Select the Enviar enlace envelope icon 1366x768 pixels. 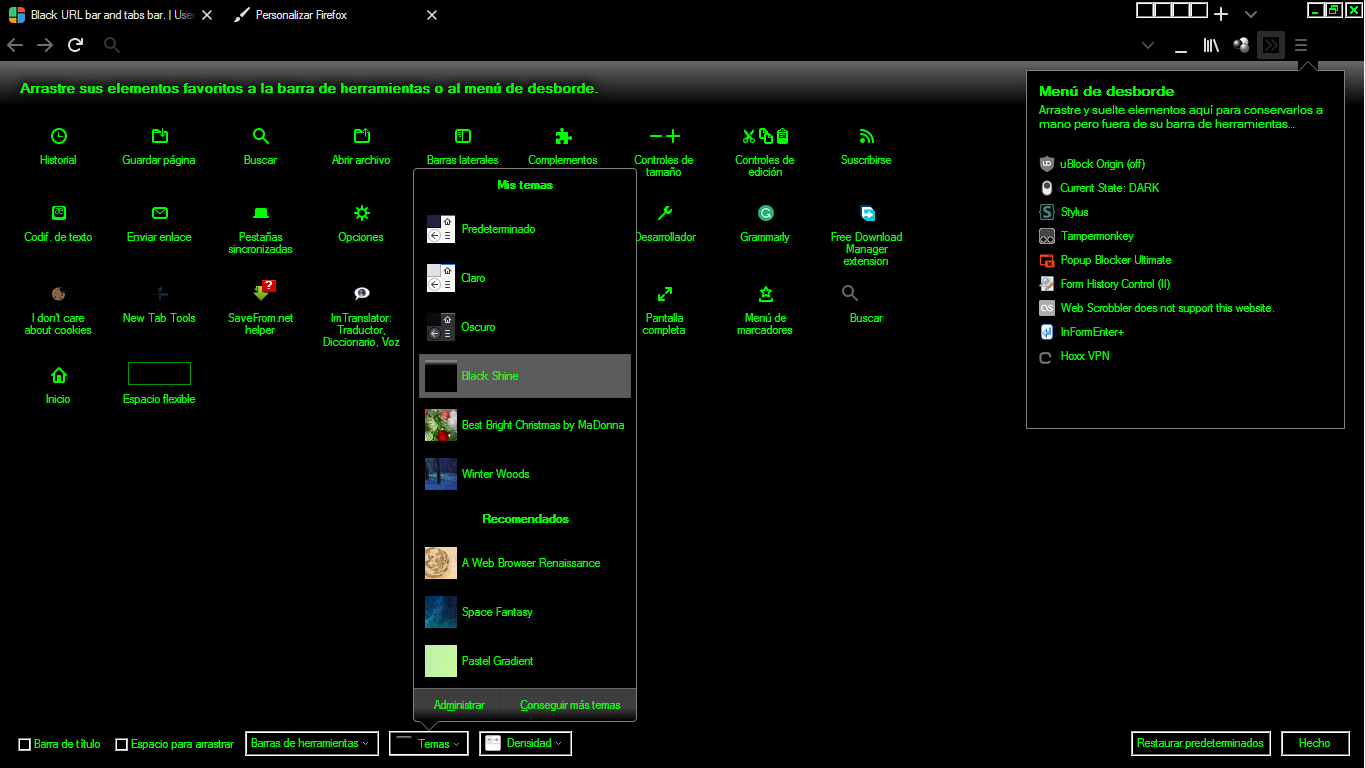[x=159, y=213]
